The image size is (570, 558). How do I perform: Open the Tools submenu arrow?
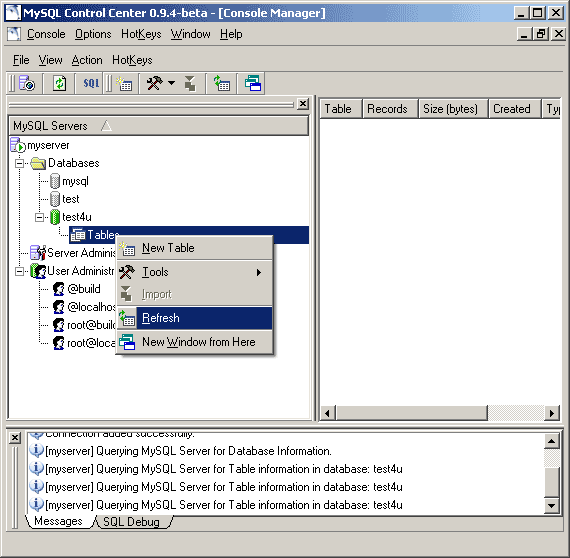click(x=258, y=272)
